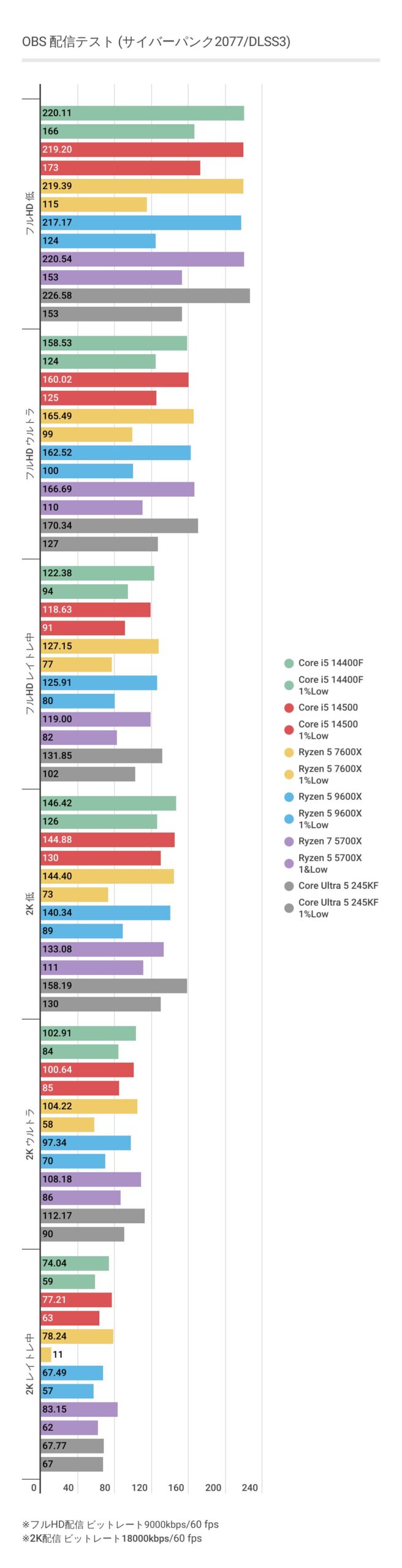402x1568 pixels.
Task: Click the green Core i5 14400F 1%Low legend dot
Action: point(289,685)
